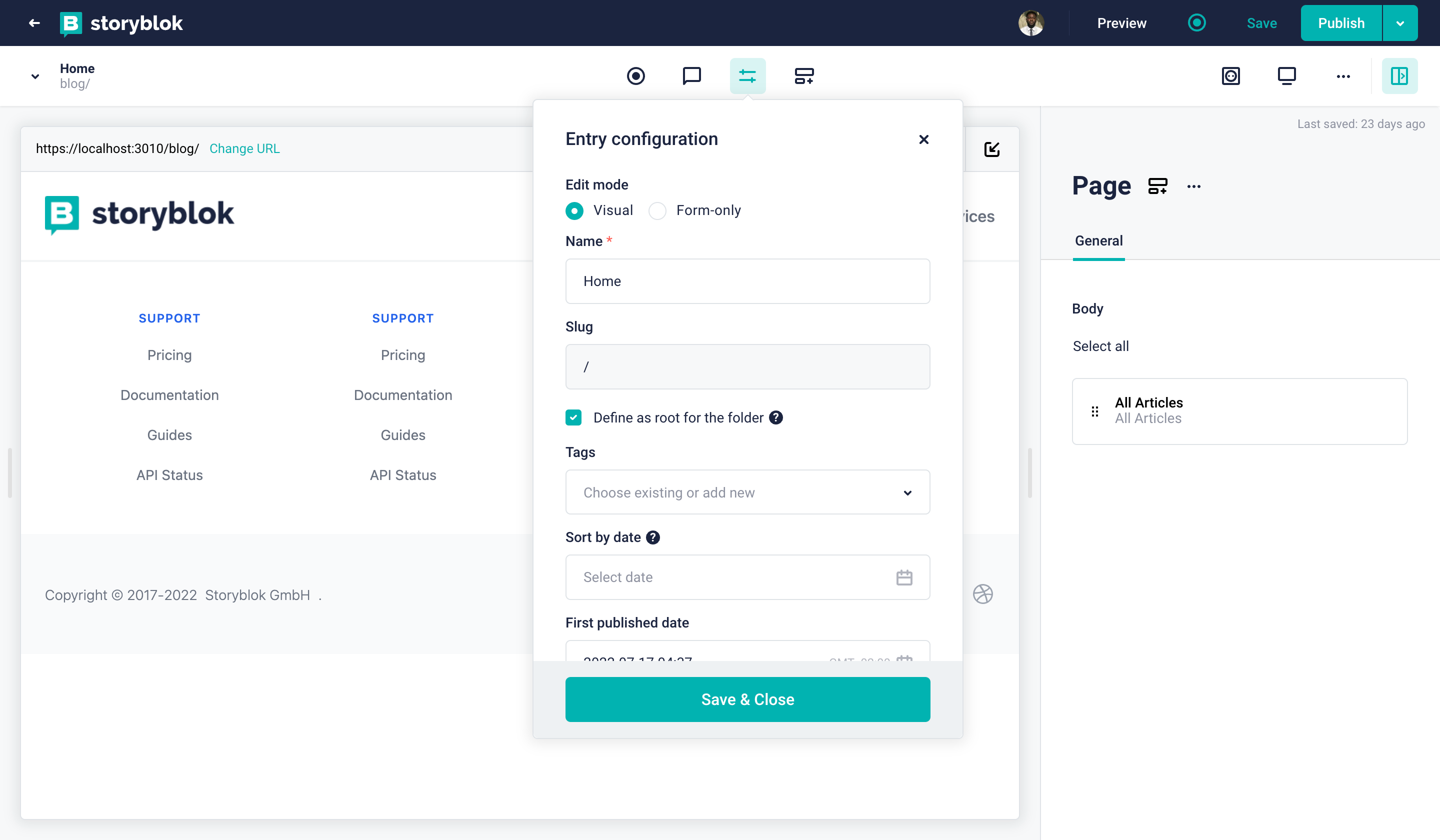The image size is (1440, 840).
Task: Switch to desktop preview monitor icon
Action: pos(1287,76)
